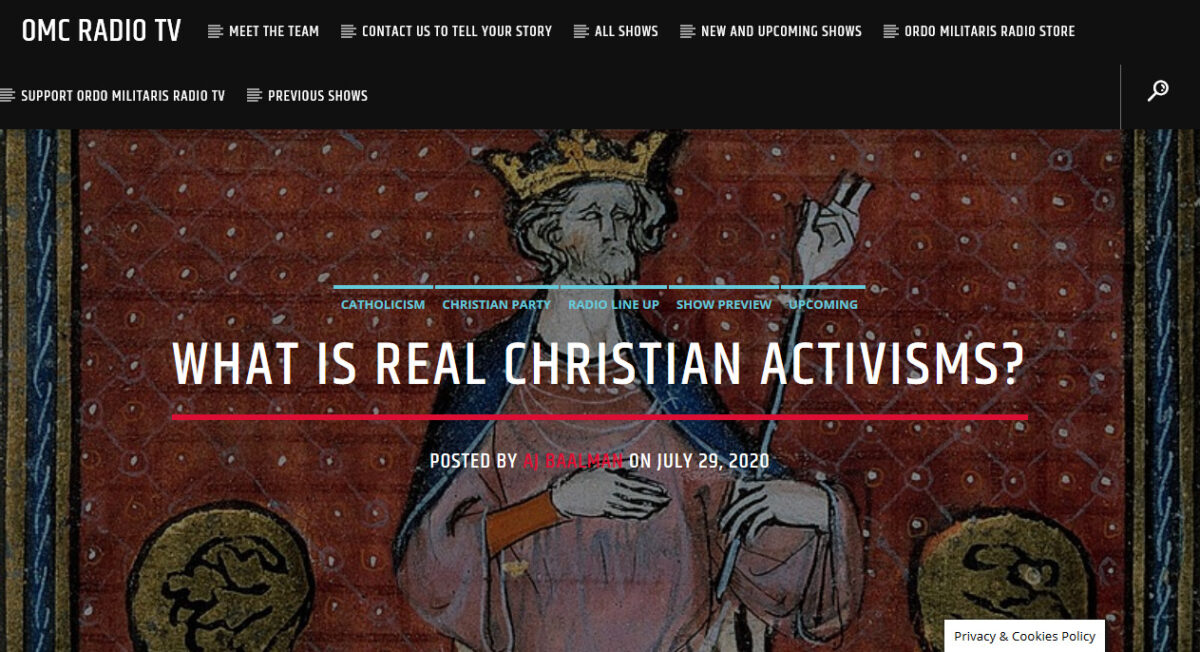Click the icon next to Previous Shows
The image size is (1200, 652).
pyautogui.click(x=254, y=96)
